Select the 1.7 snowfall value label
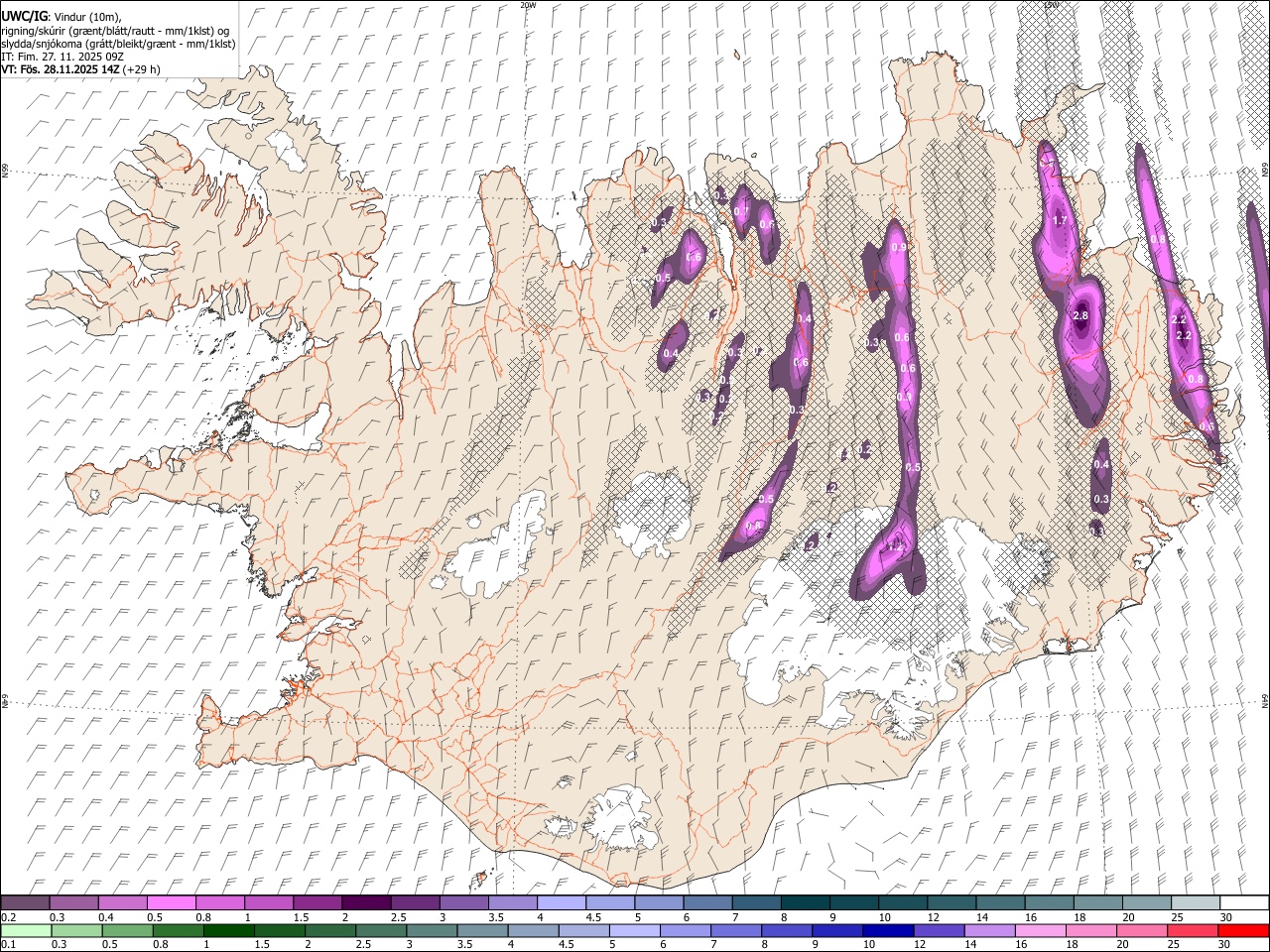The image size is (1270, 952). coord(1059,220)
